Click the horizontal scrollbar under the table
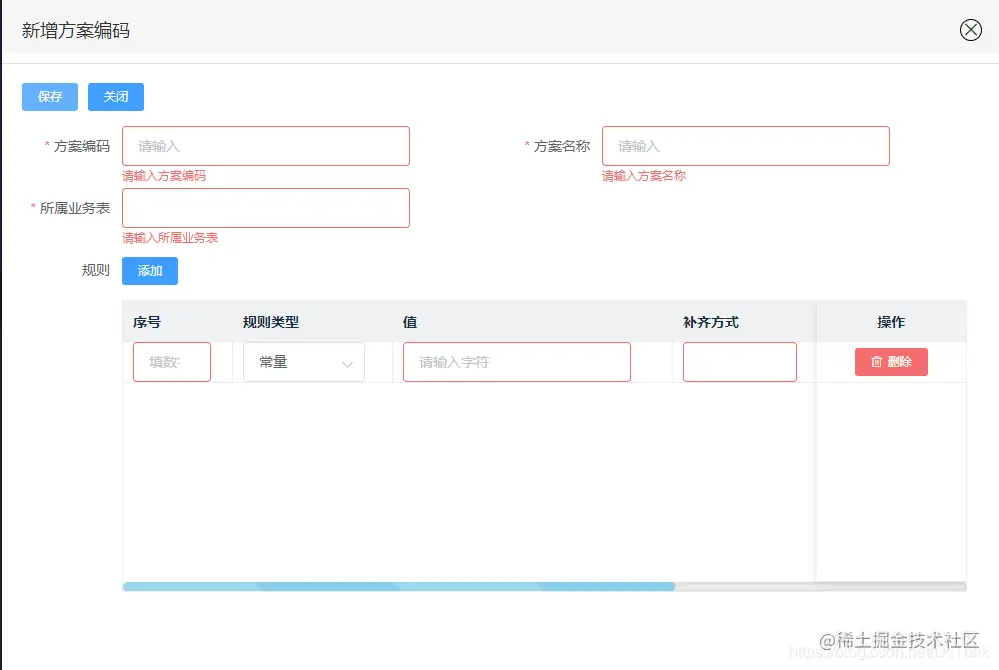 [x=399, y=587]
